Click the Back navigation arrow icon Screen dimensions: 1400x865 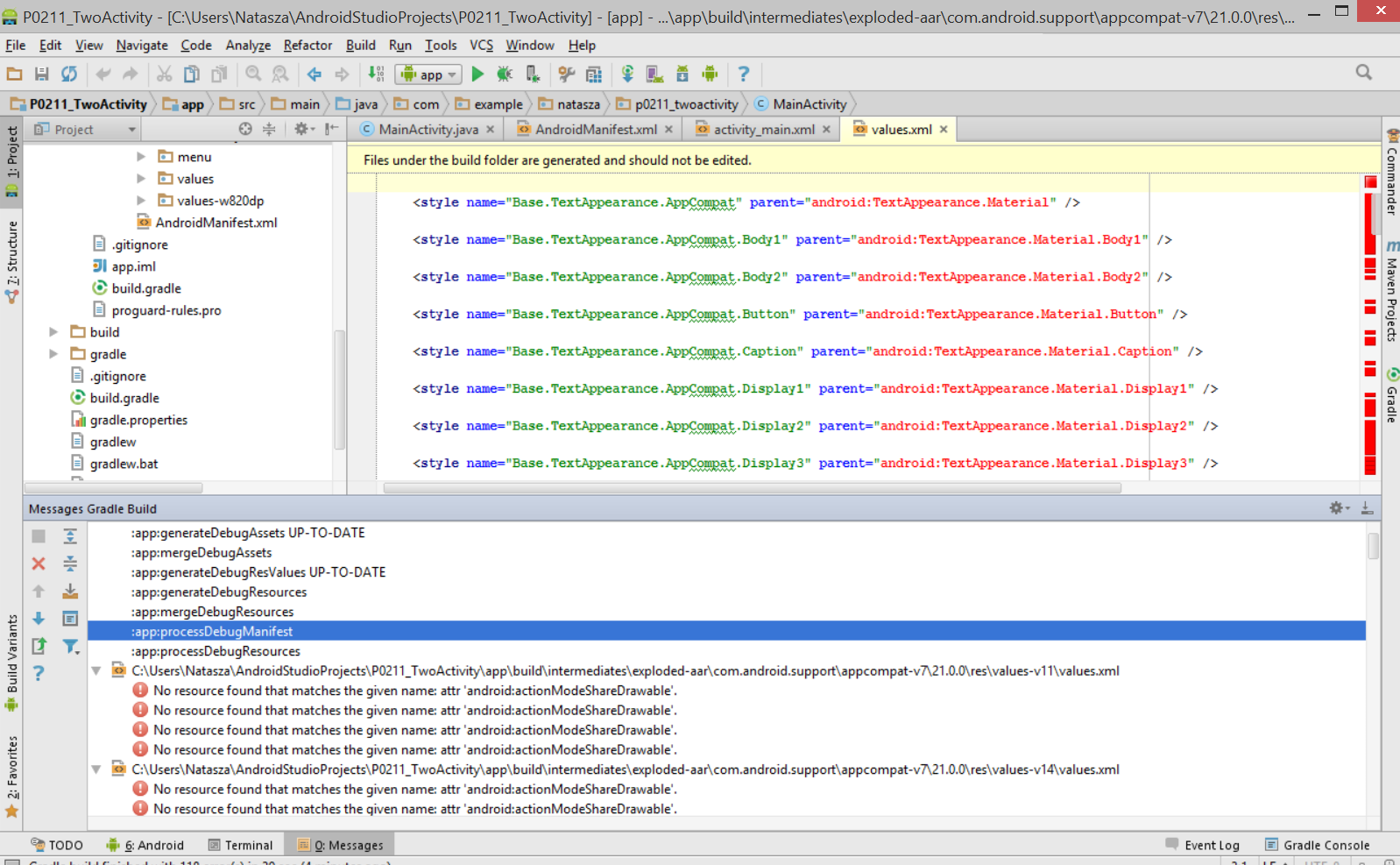[x=315, y=74]
